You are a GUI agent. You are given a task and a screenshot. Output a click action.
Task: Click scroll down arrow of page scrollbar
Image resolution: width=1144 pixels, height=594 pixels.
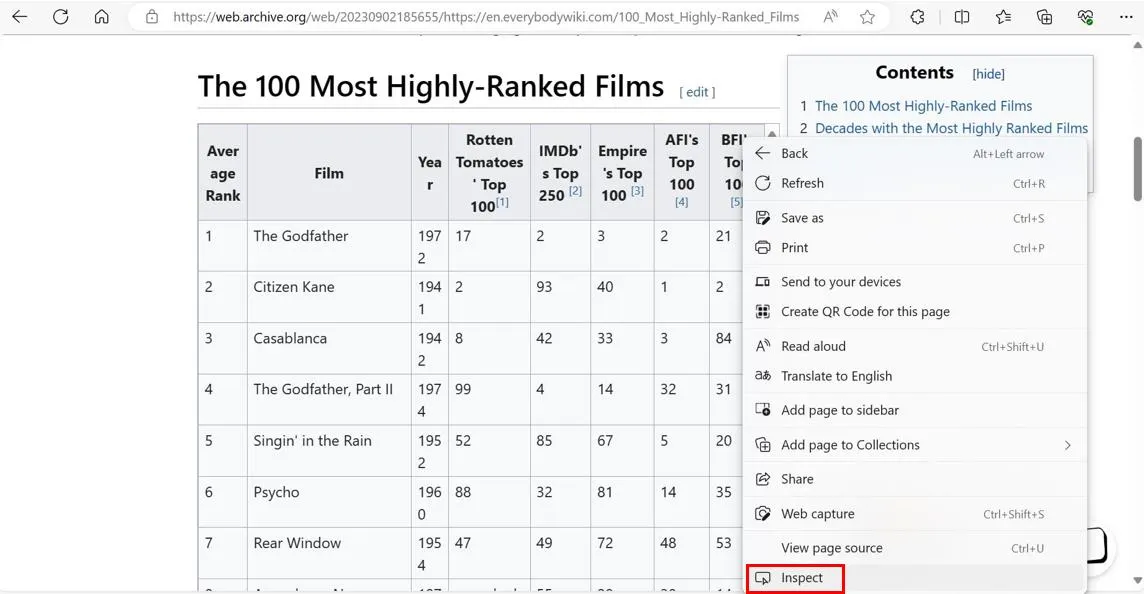(x=1137, y=580)
